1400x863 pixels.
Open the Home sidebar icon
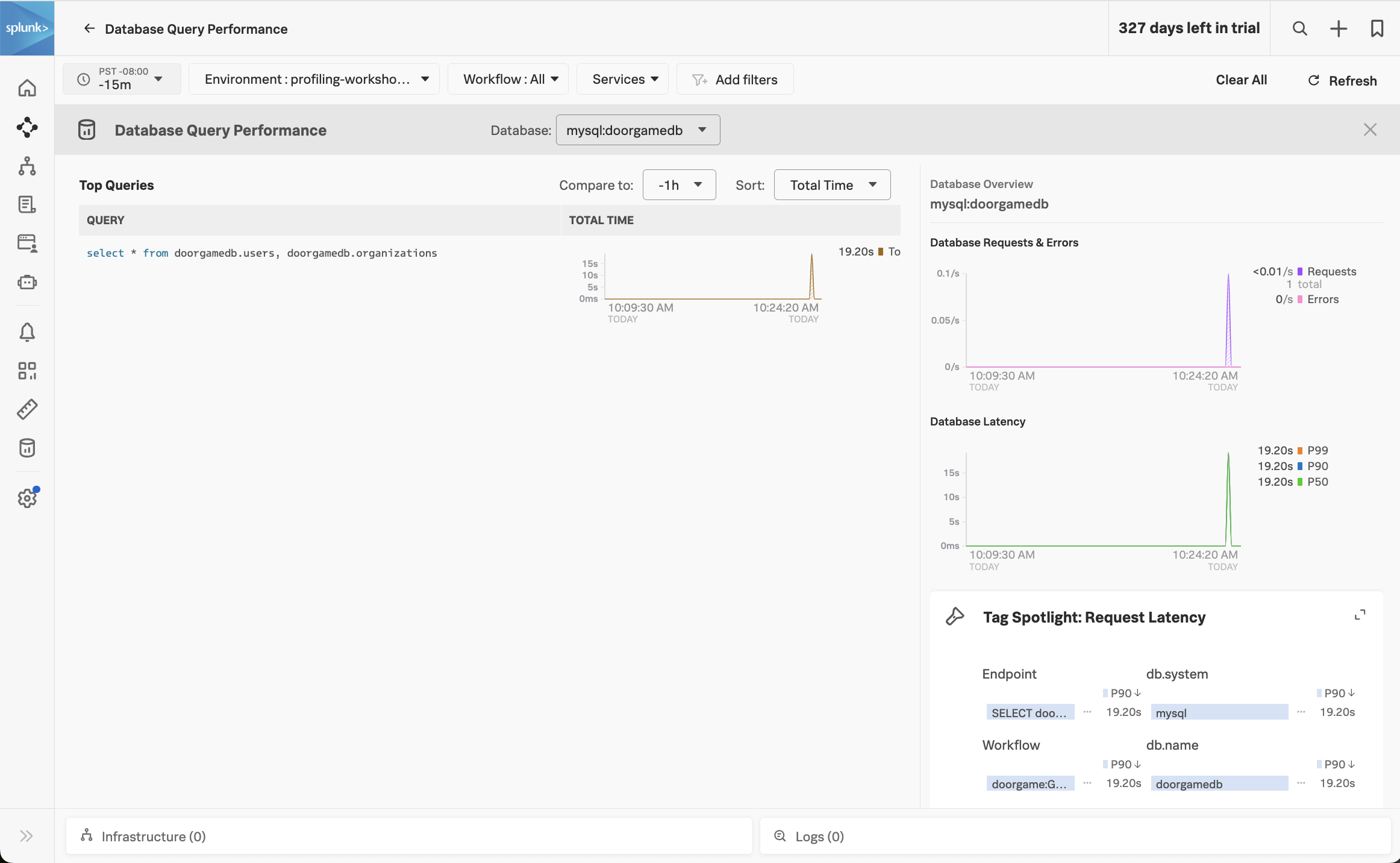coord(27,87)
